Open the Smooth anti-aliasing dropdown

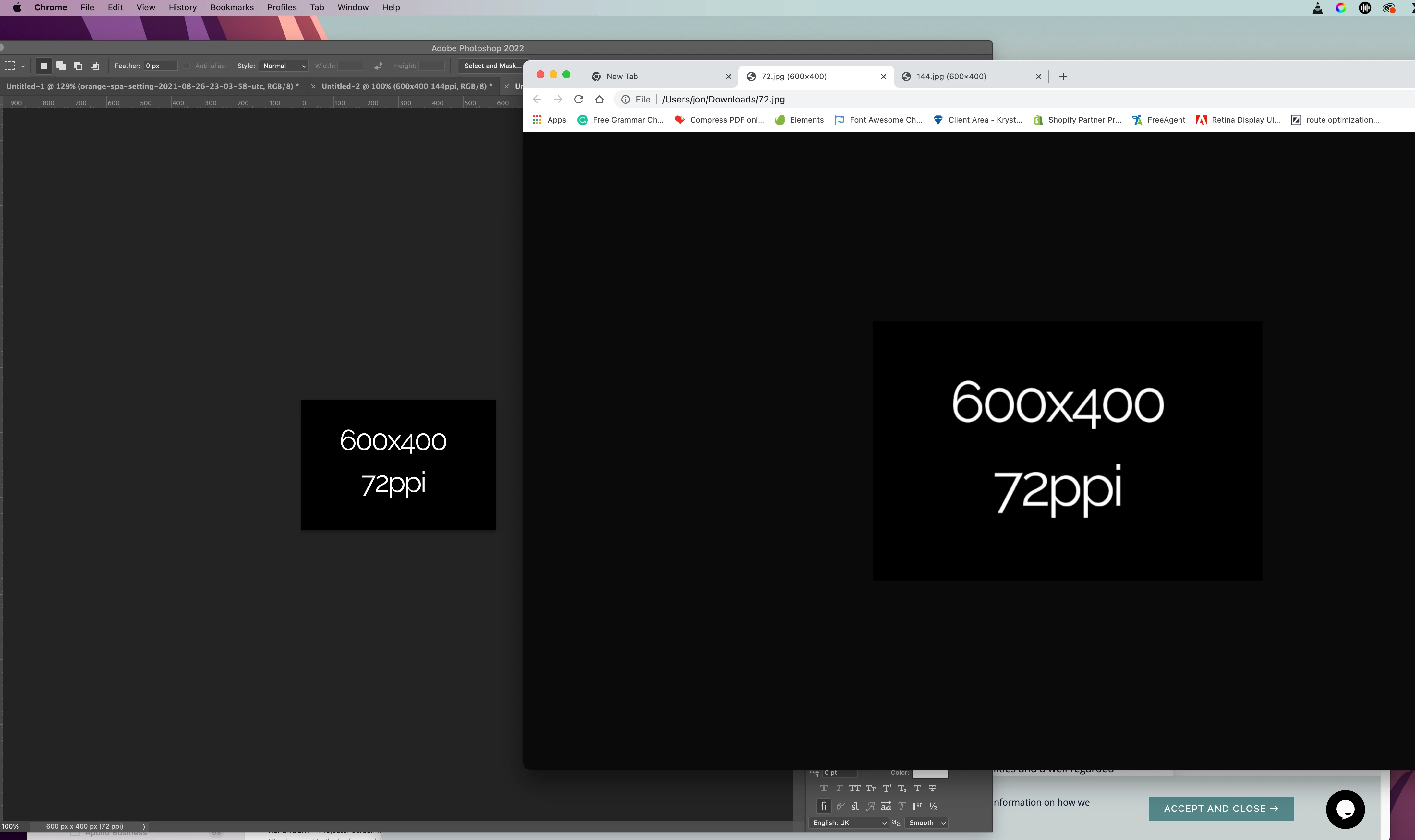point(926,823)
